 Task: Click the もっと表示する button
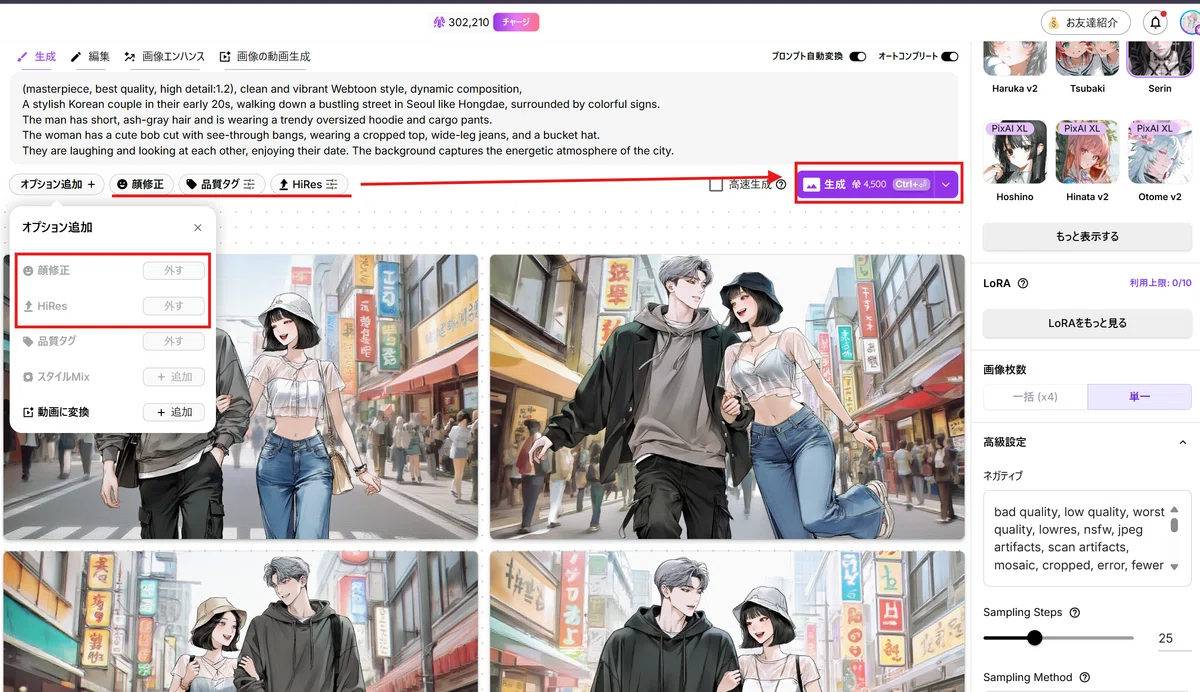click(x=1087, y=237)
